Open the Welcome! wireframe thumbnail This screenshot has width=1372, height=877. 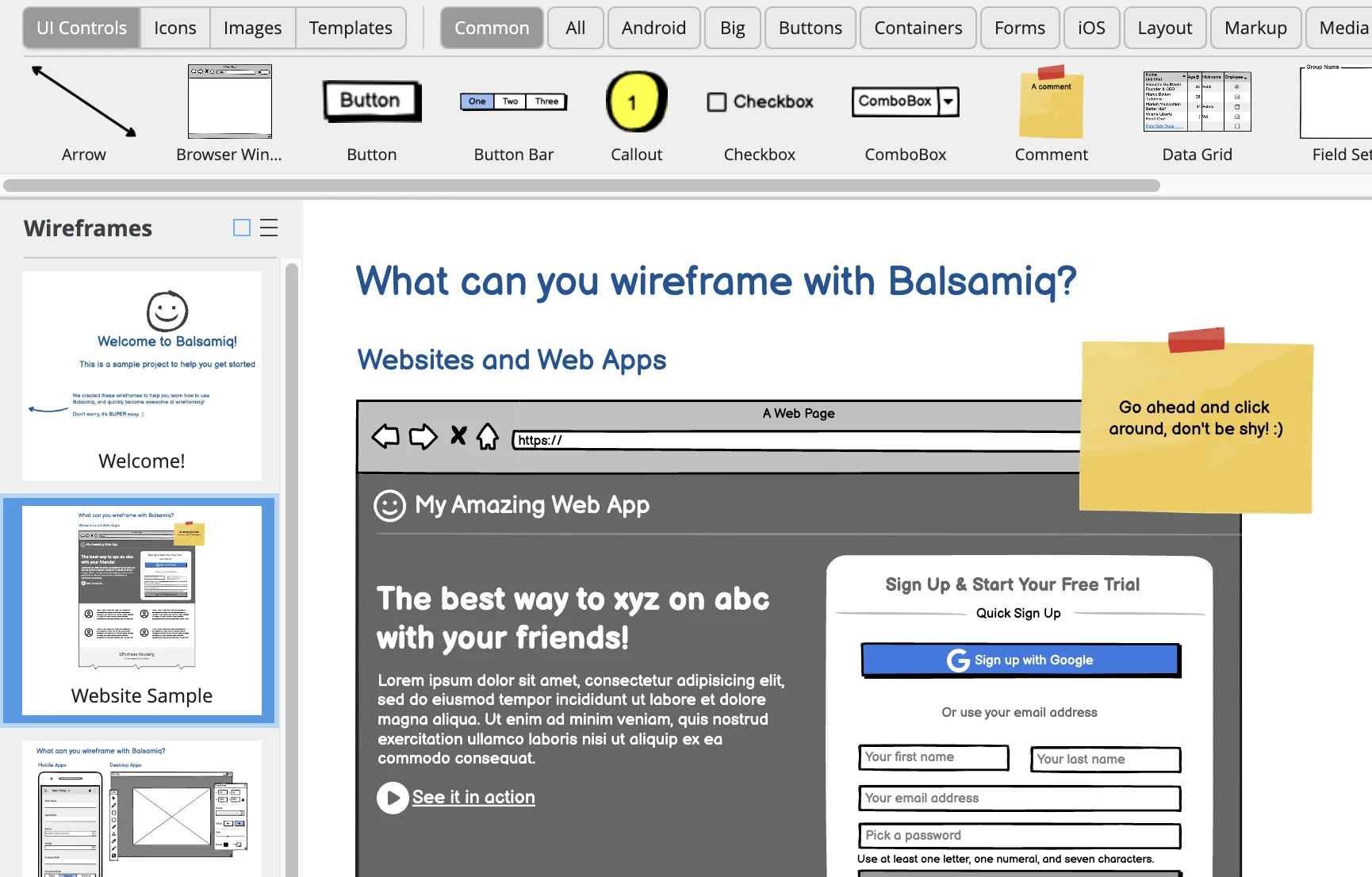point(142,376)
